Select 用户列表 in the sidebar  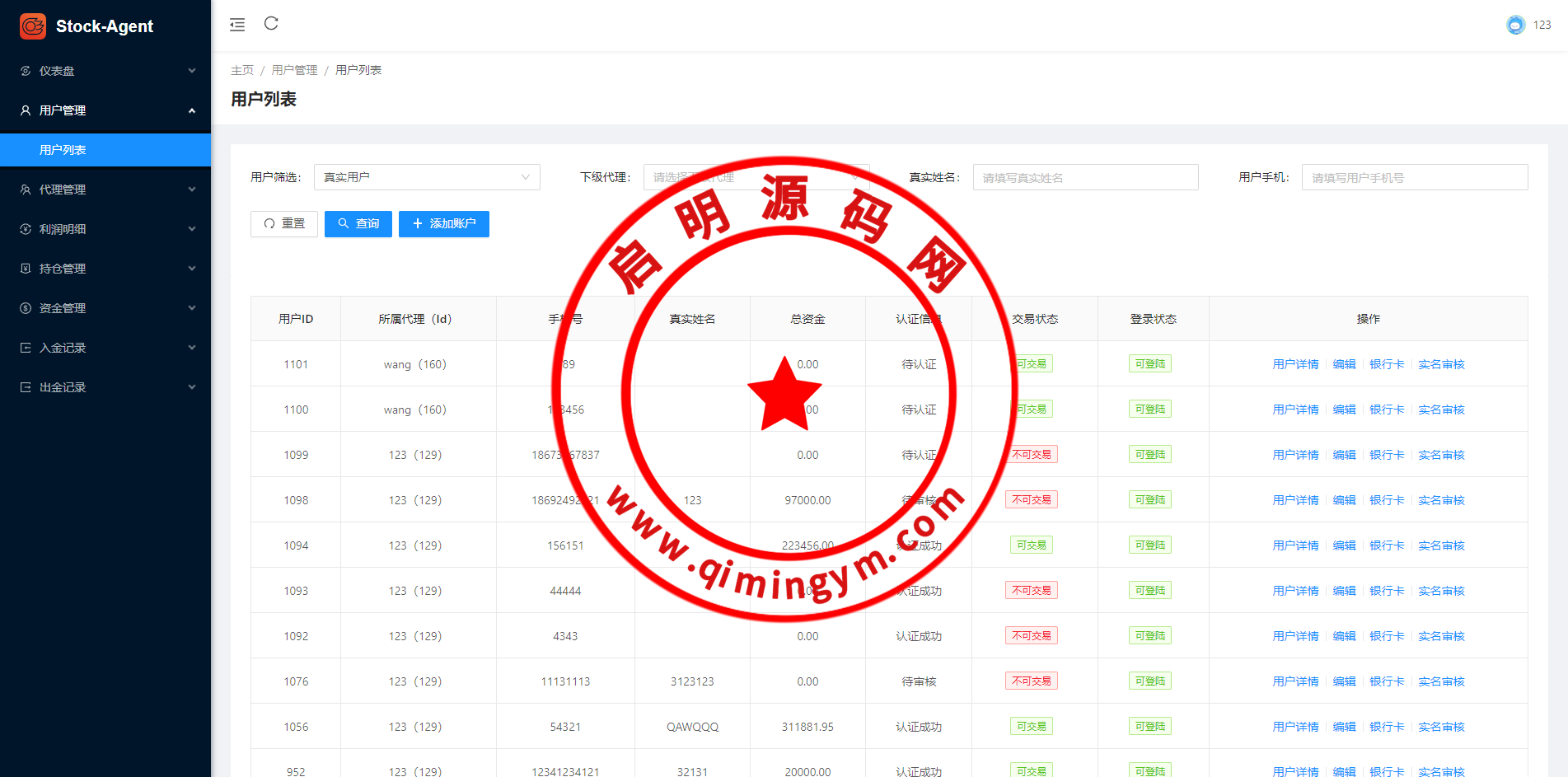pos(63,150)
